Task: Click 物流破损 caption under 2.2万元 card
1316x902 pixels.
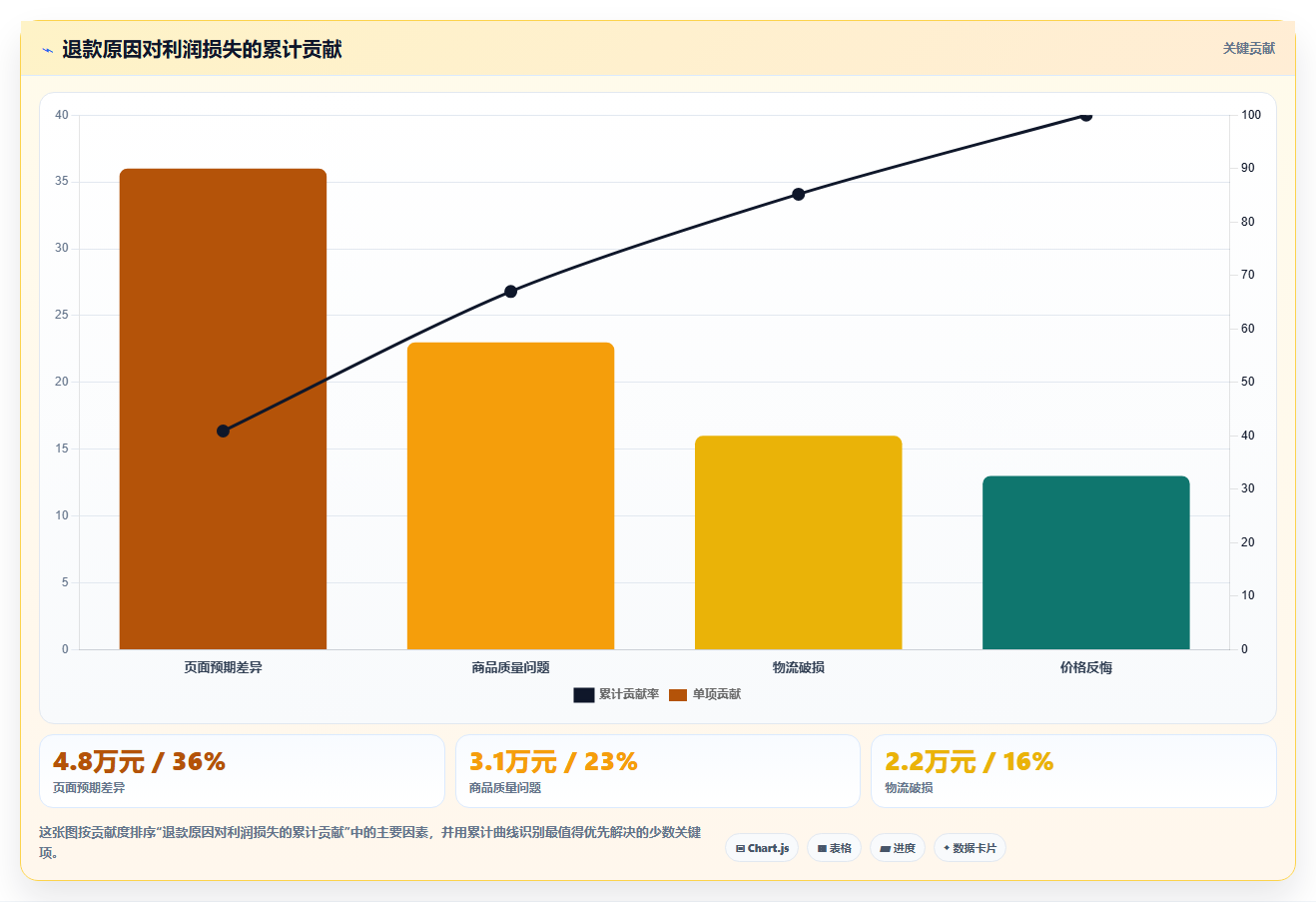Action: (x=909, y=788)
